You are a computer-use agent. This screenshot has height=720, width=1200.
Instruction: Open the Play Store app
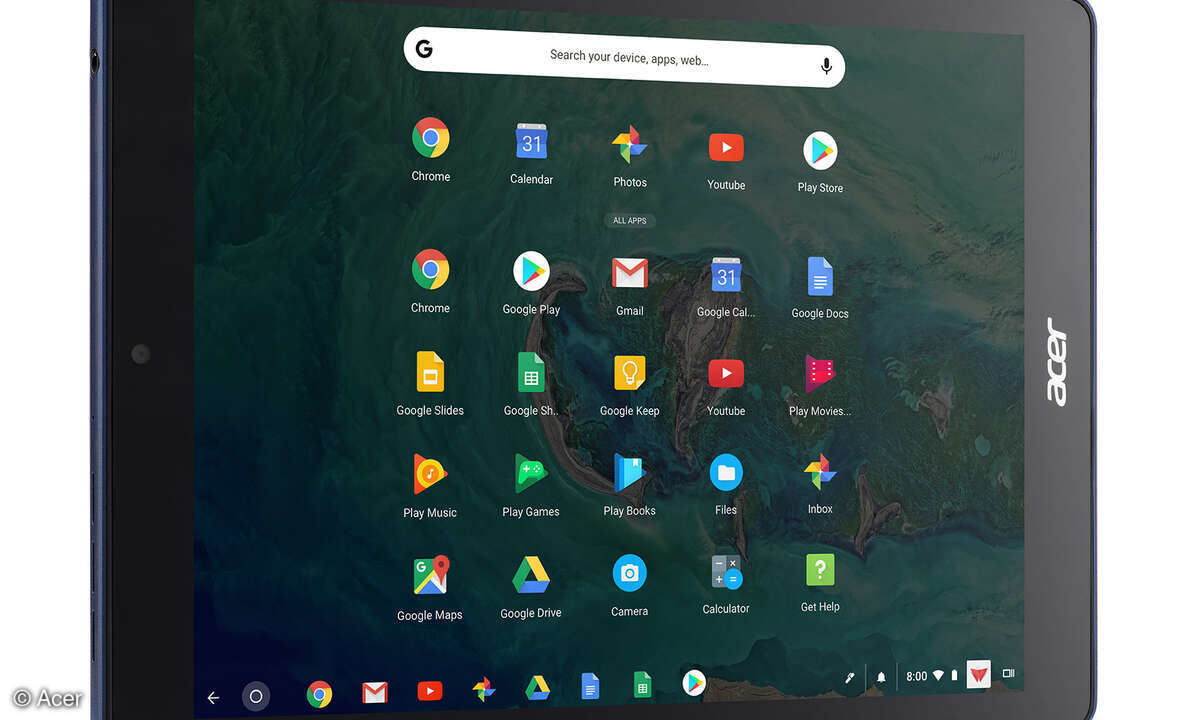pos(820,151)
